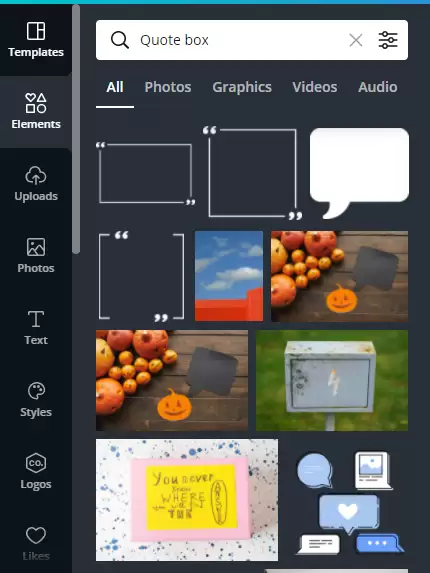Image resolution: width=430 pixels, height=573 pixels.
Task: Select the white speech bubble graphic
Action: (x=359, y=173)
